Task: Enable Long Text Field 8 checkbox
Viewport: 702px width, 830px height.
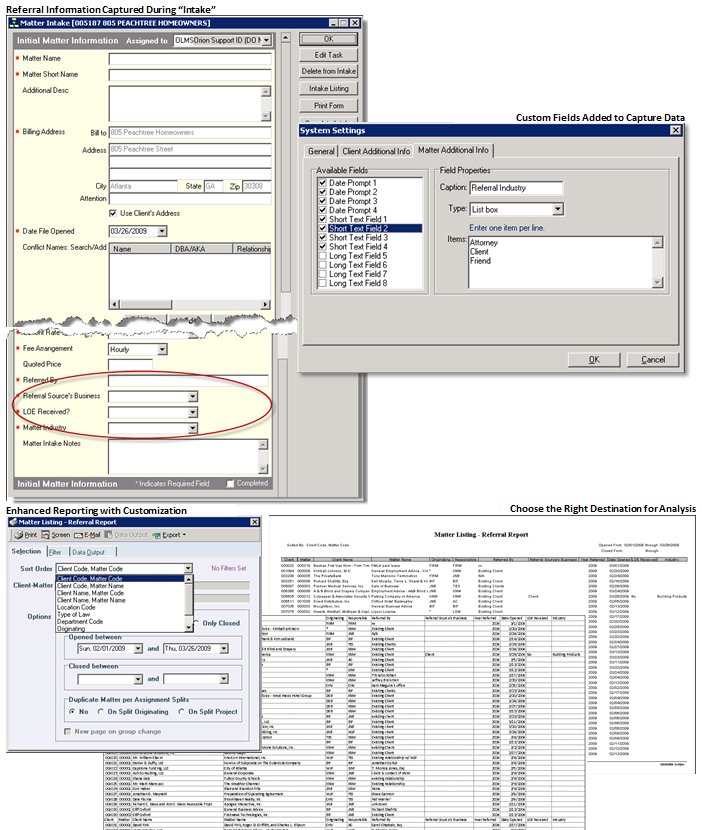Action: [322, 283]
